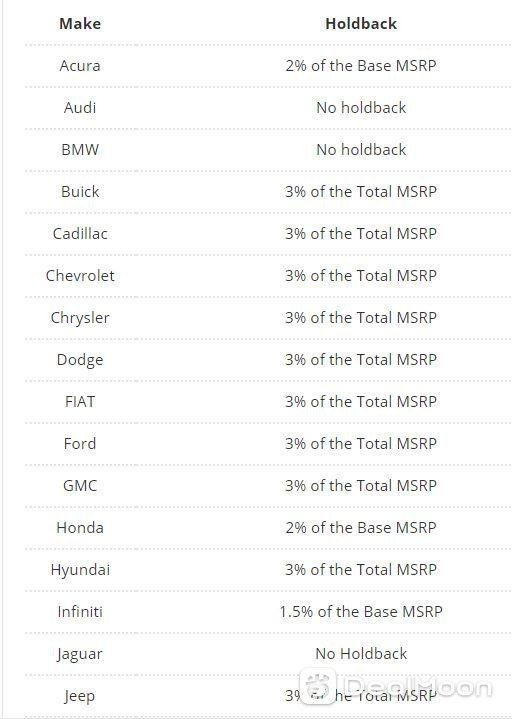Screen dimensions: 512x719
Task: Select the Make column header
Action: pyautogui.click(x=80, y=23)
